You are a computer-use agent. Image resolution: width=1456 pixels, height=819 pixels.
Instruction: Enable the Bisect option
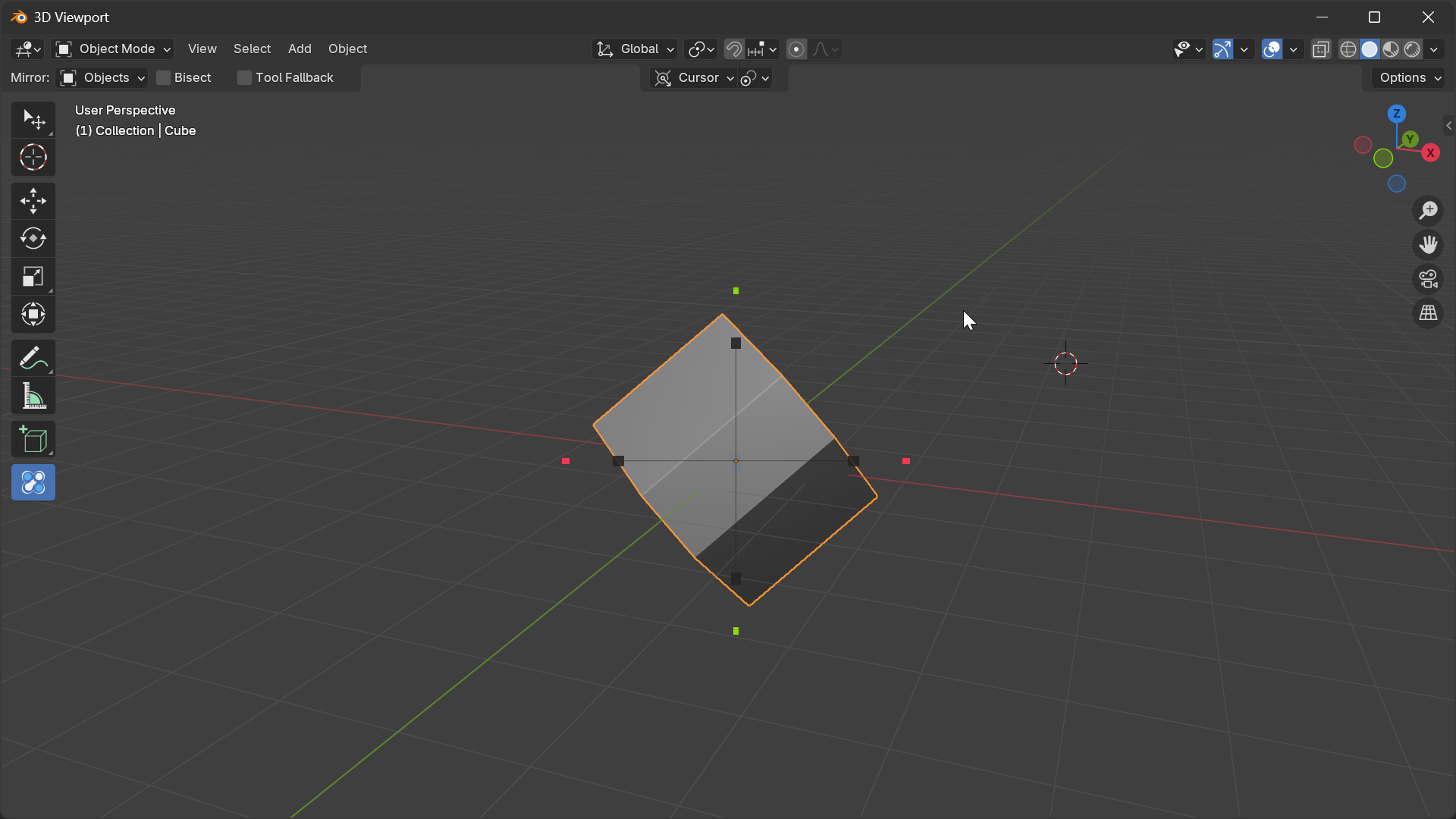coord(163,77)
